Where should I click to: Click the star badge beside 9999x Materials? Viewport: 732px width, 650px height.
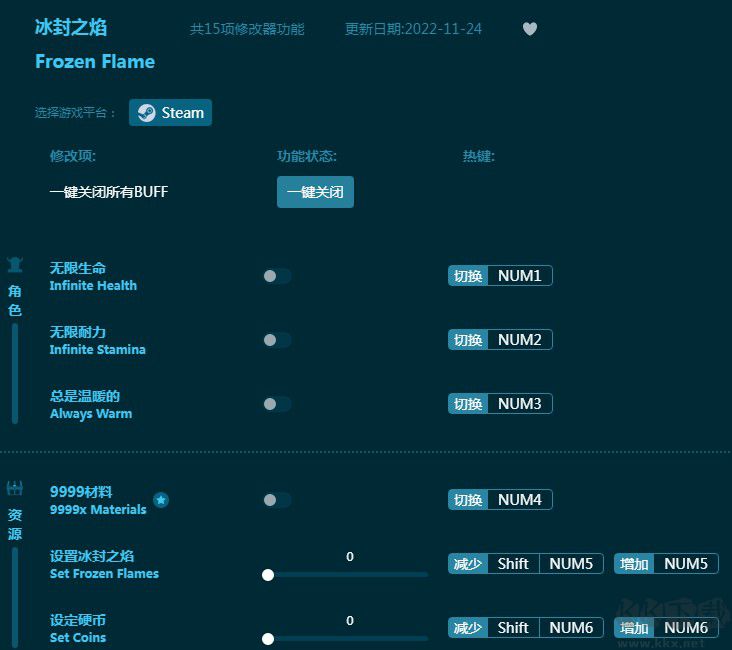pyautogui.click(x=161, y=500)
